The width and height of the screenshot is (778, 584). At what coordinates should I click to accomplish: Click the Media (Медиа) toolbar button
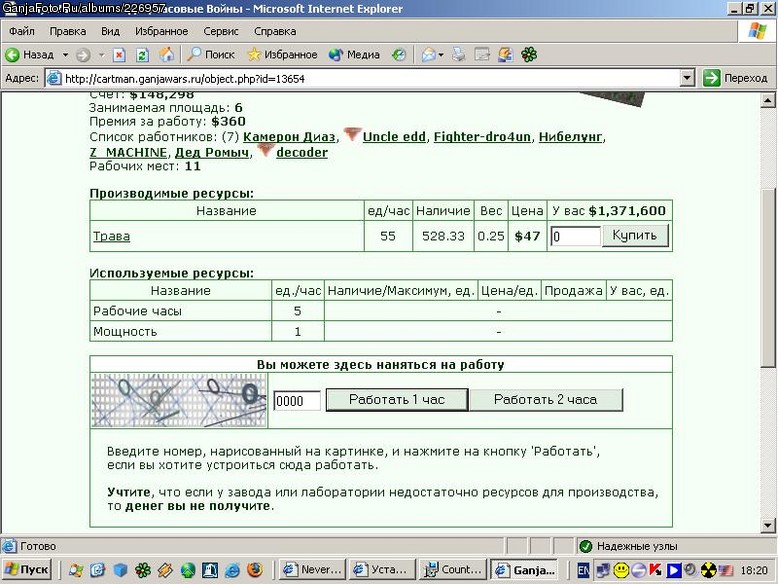pos(354,55)
